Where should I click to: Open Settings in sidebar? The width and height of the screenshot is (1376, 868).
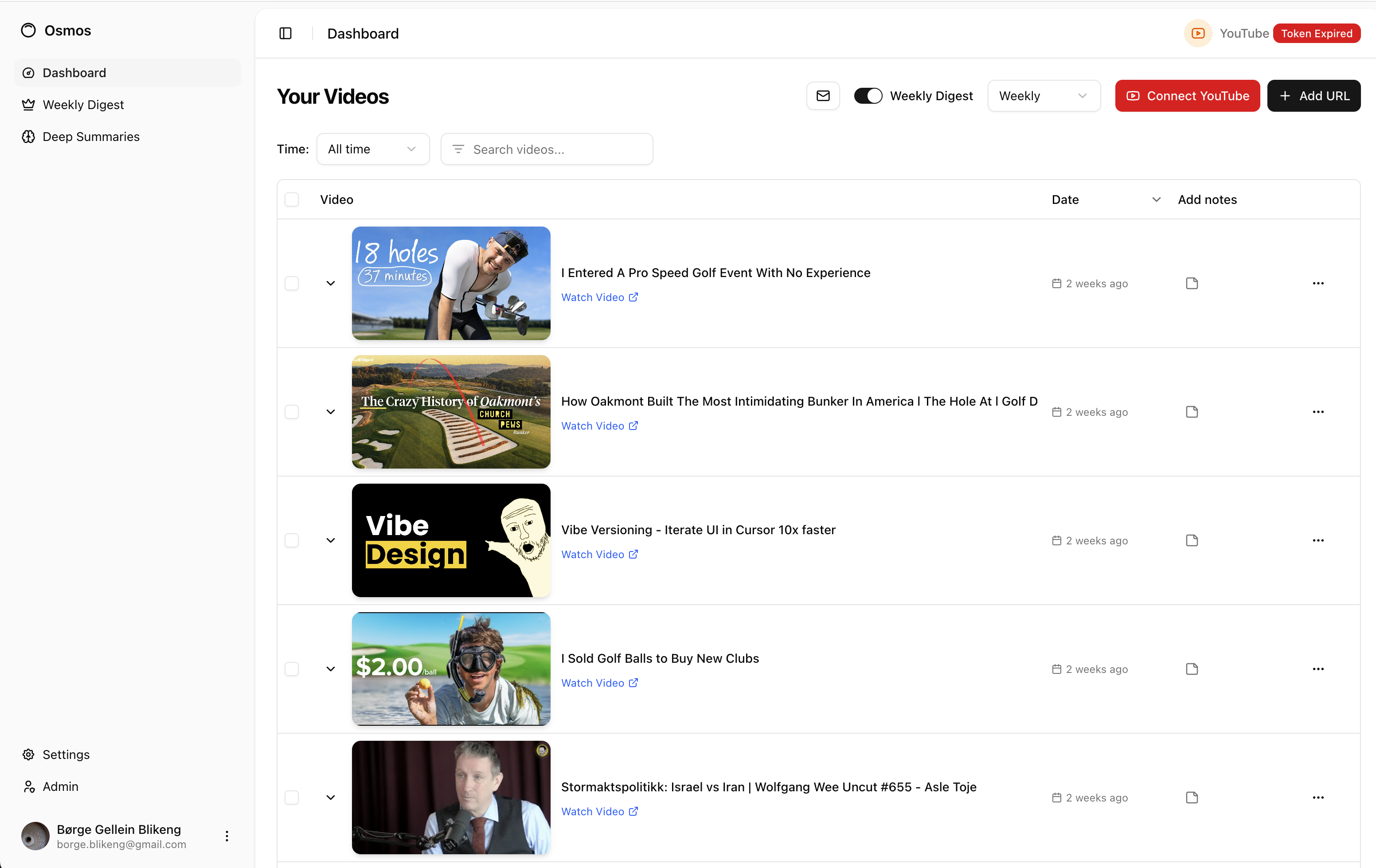pyautogui.click(x=127, y=754)
